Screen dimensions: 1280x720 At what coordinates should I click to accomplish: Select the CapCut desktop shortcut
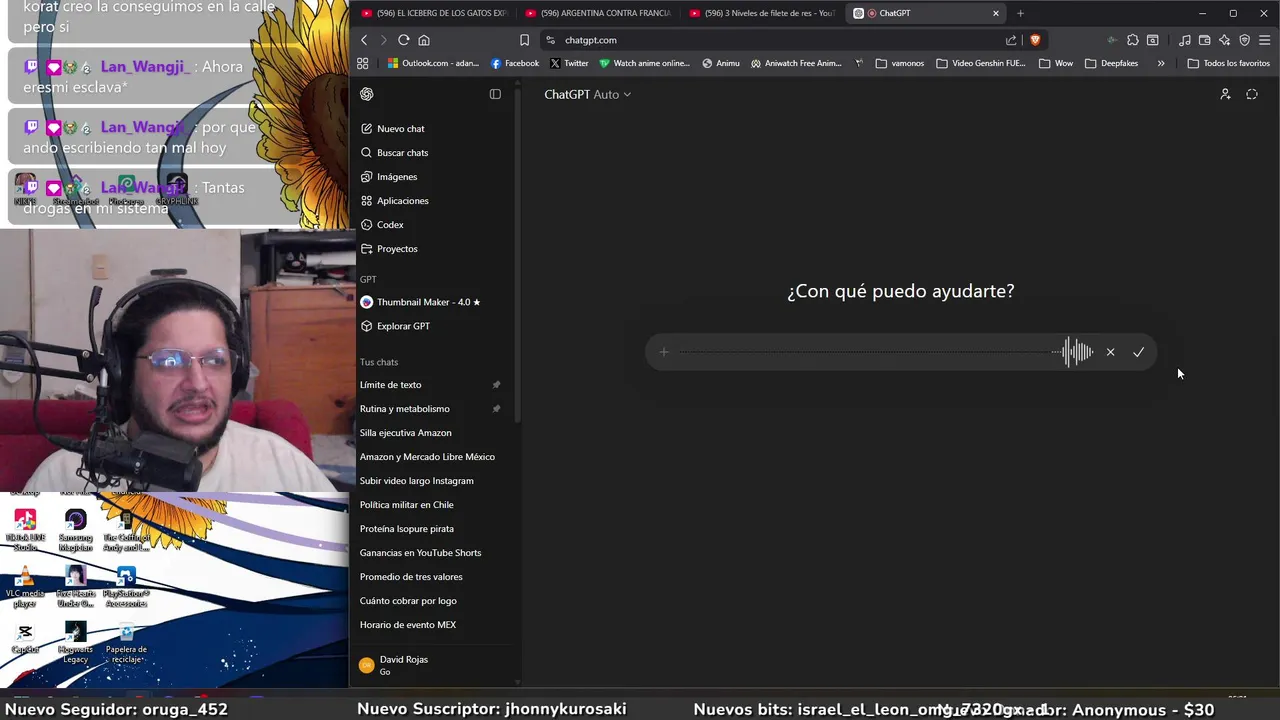pos(25,638)
